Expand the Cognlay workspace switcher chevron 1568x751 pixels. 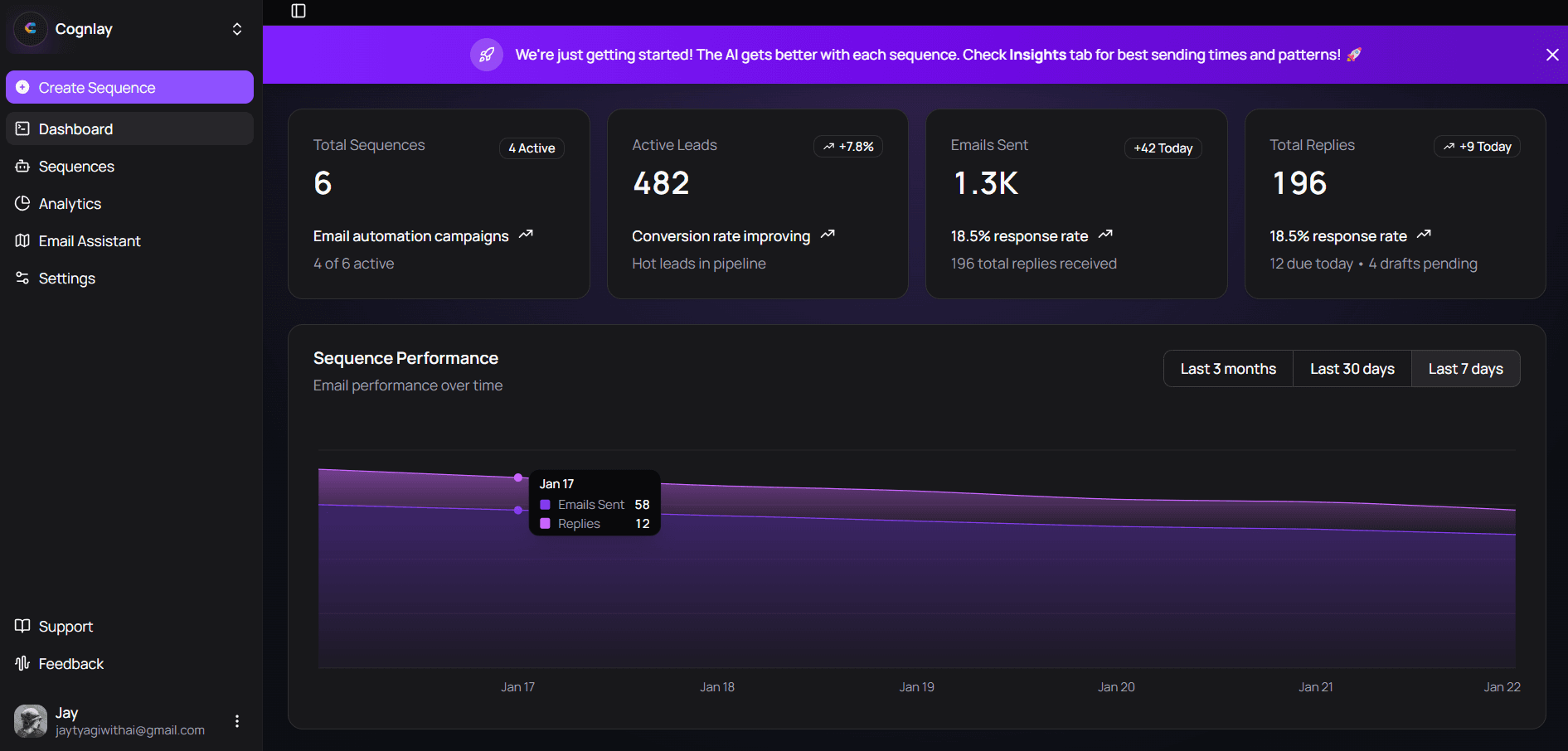point(236,29)
